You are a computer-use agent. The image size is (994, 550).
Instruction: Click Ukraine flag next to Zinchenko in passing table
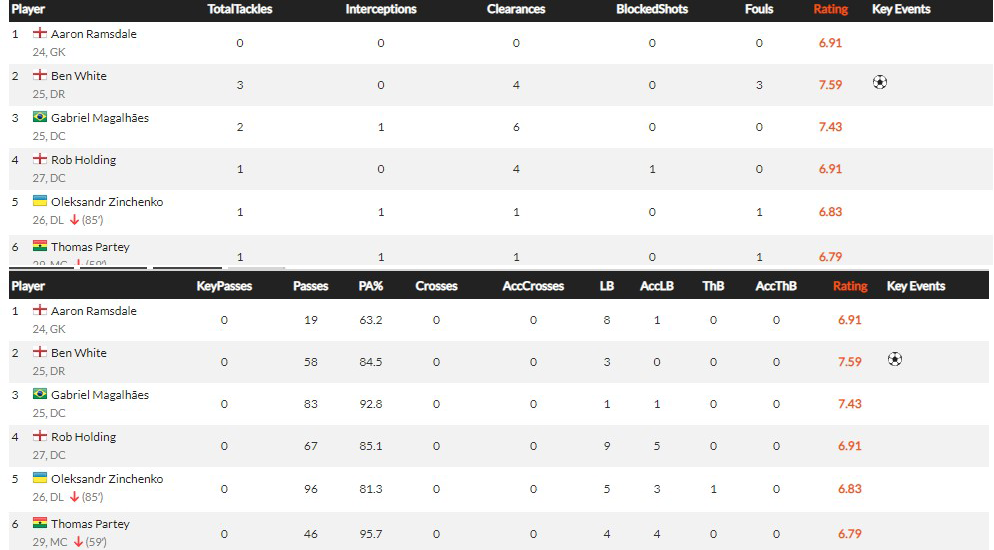click(40, 478)
